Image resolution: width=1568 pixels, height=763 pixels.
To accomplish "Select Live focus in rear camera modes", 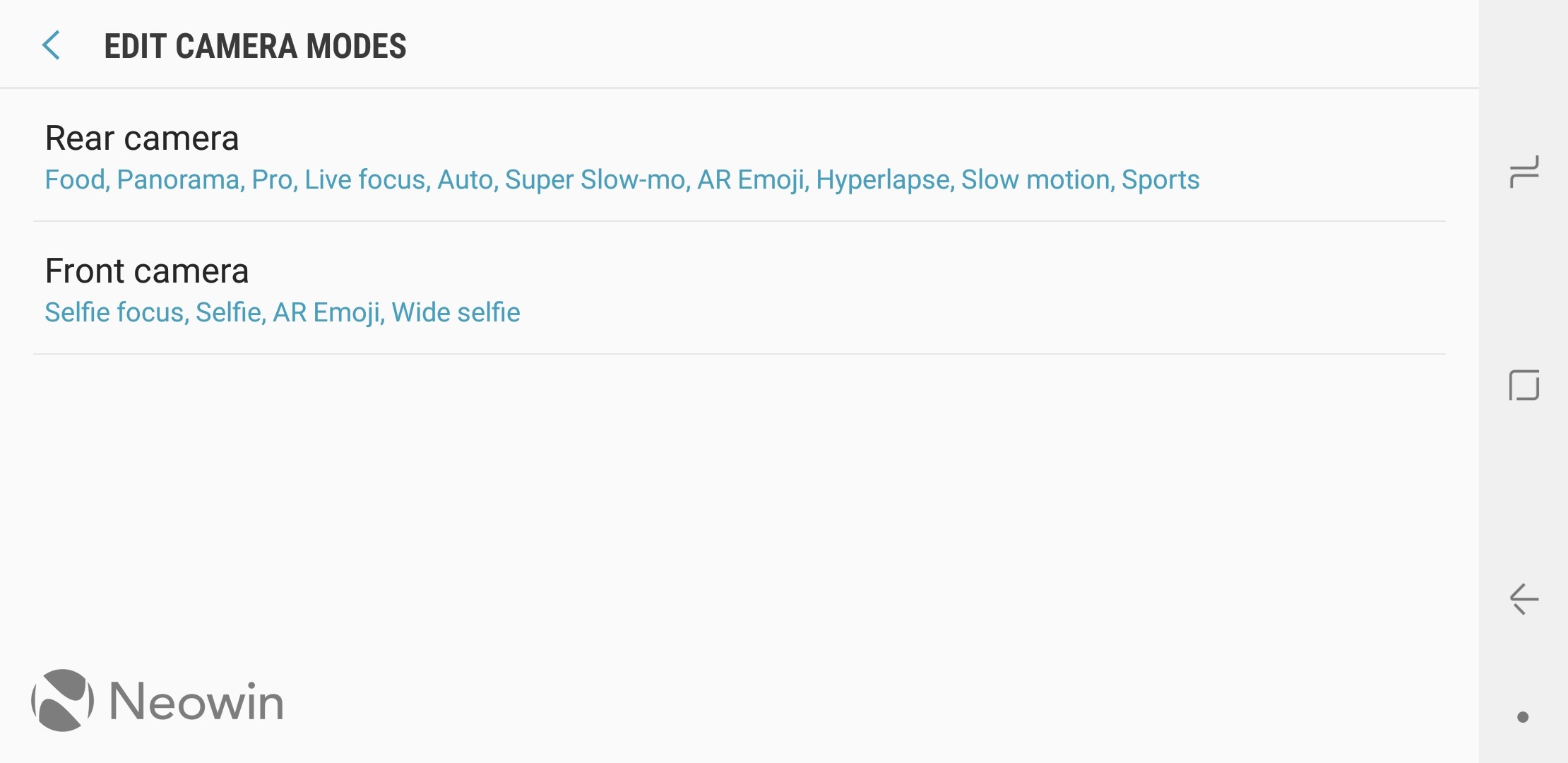I will point(364,179).
